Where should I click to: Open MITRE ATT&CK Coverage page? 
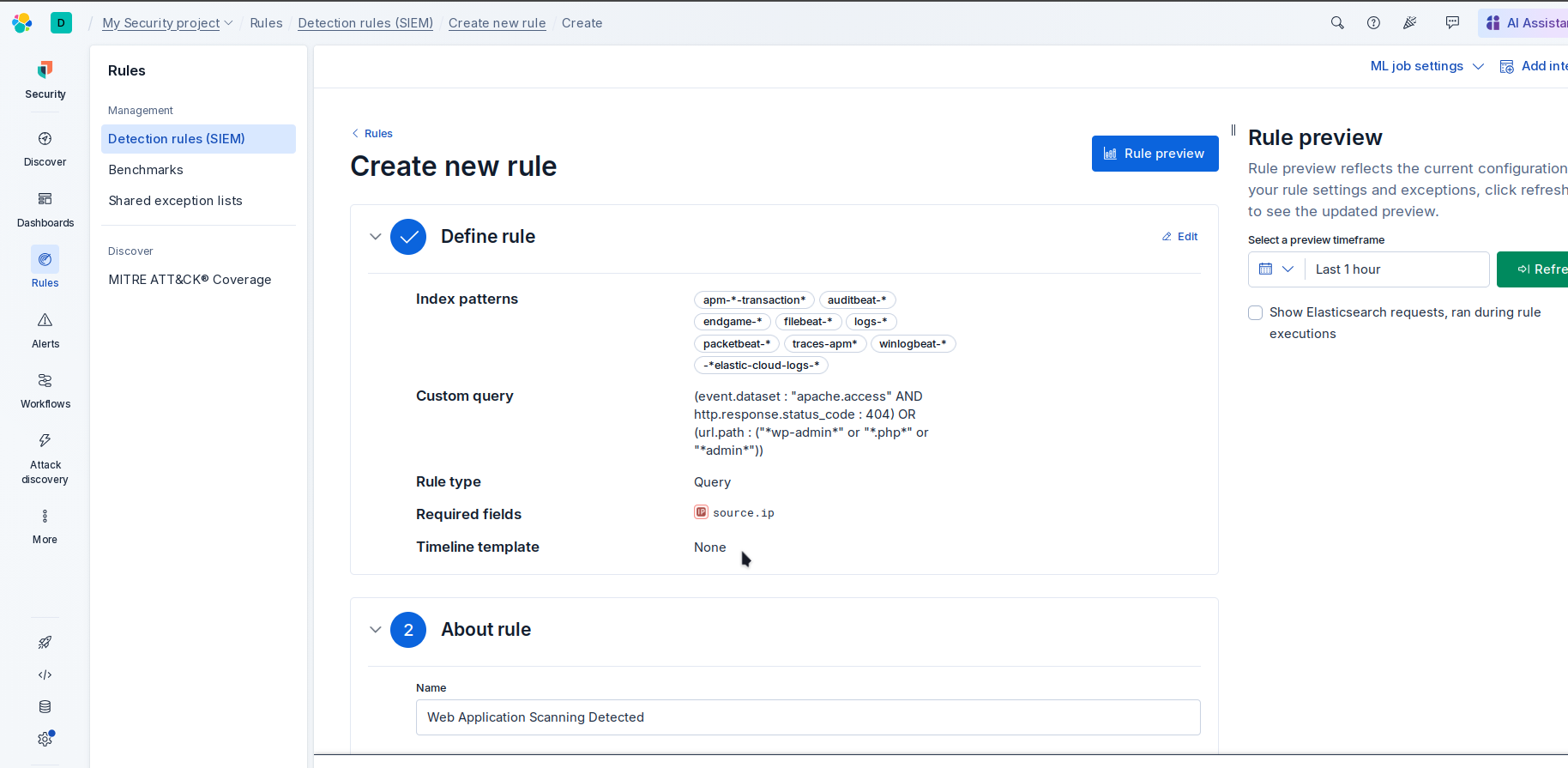(190, 280)
